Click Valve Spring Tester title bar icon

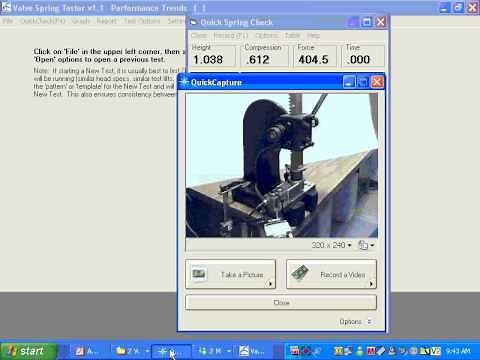tap(6, 7)
